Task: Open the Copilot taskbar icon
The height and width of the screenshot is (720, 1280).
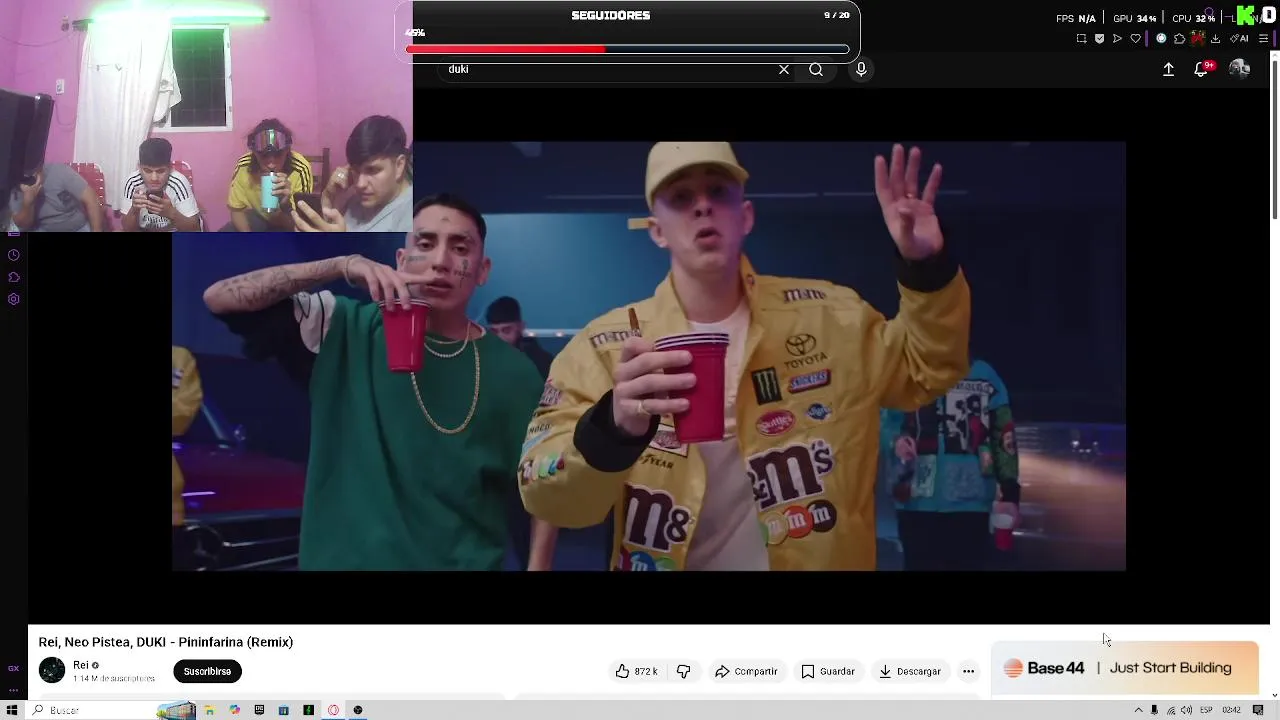Action: point(234,710)
